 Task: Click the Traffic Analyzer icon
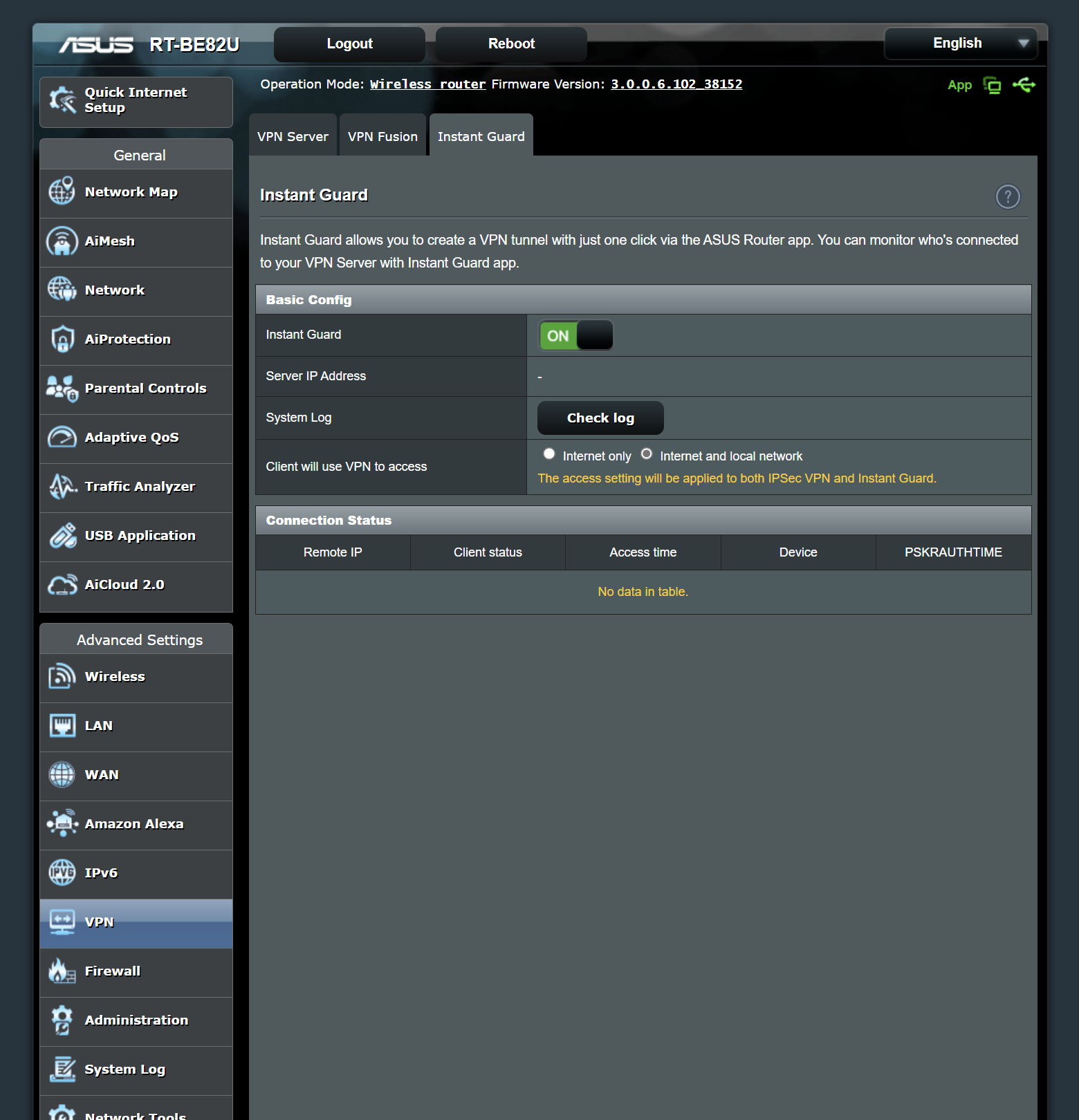(x=62, y=486)
